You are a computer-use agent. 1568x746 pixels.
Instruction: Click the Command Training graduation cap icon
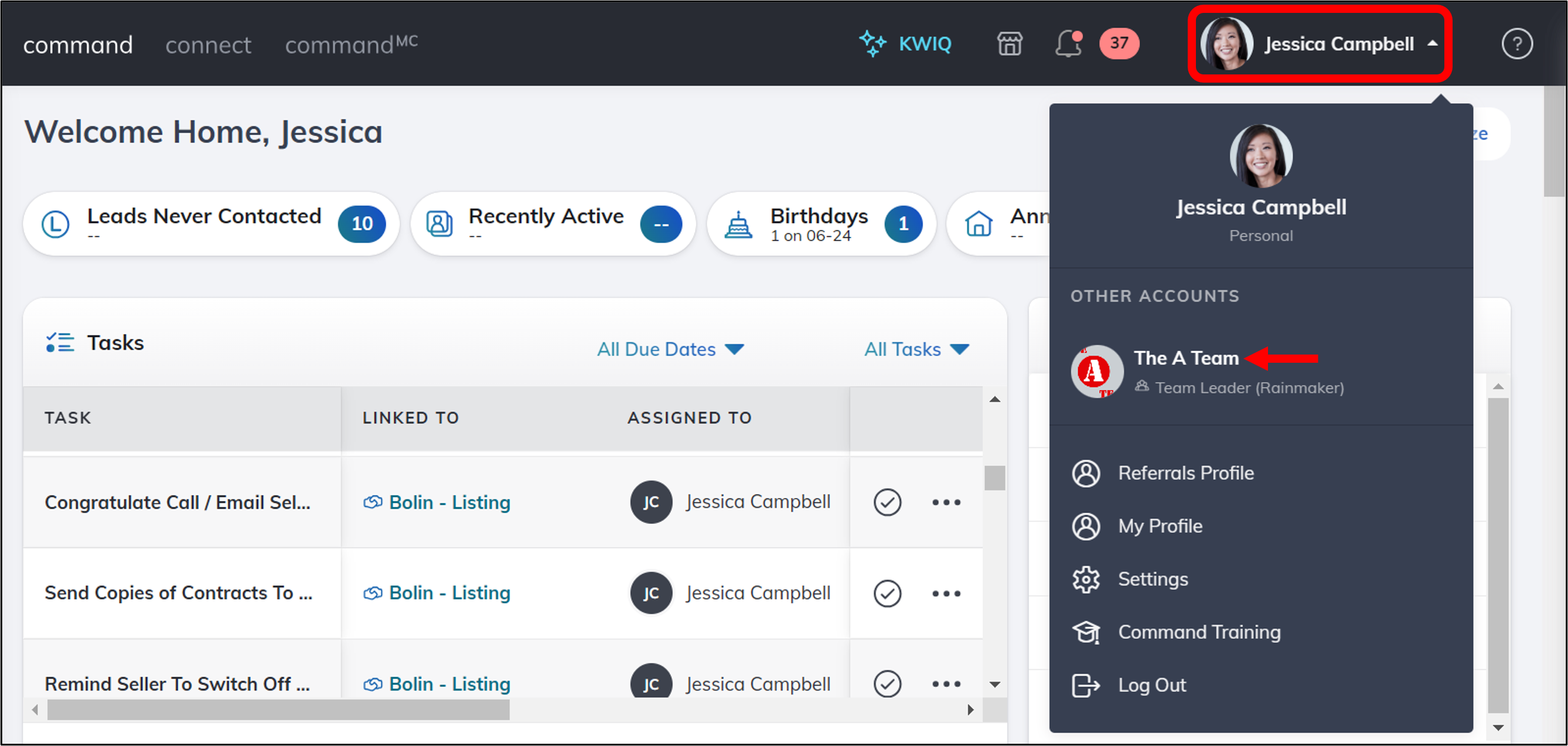click(1086, 632)
